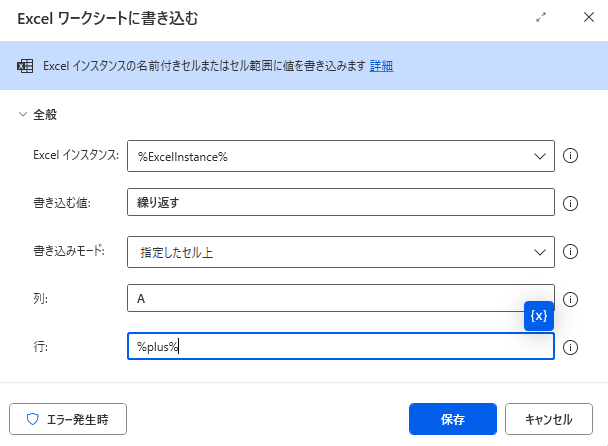Show info for the 書き込む値 field
This screenshot has width=608, height=446.
click(x=570, y=203)
